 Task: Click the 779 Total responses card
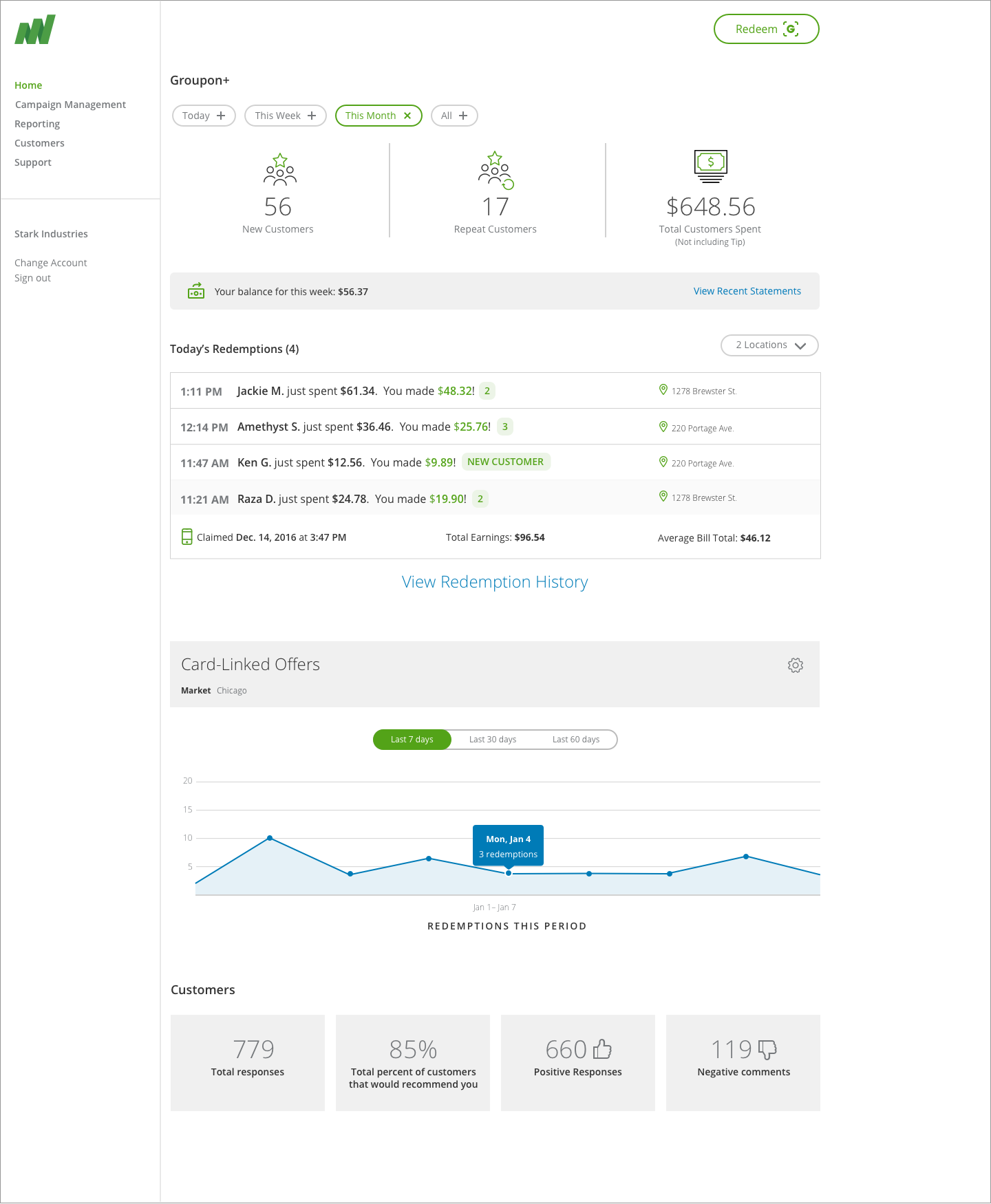[248, 1063]
